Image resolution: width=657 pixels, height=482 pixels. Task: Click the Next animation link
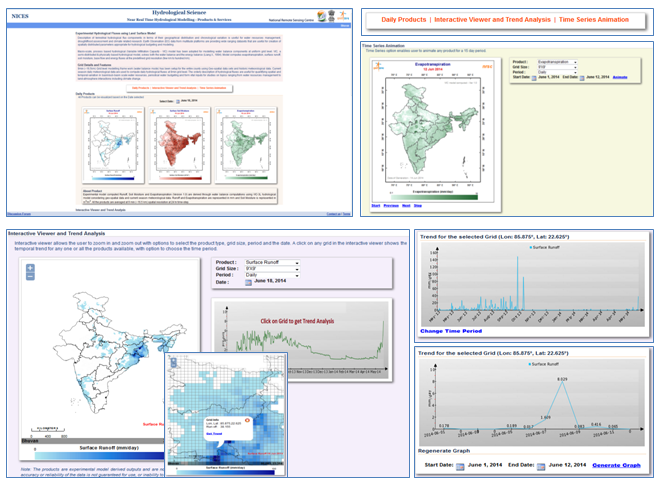pyautogui.click(x=406, y=206)
